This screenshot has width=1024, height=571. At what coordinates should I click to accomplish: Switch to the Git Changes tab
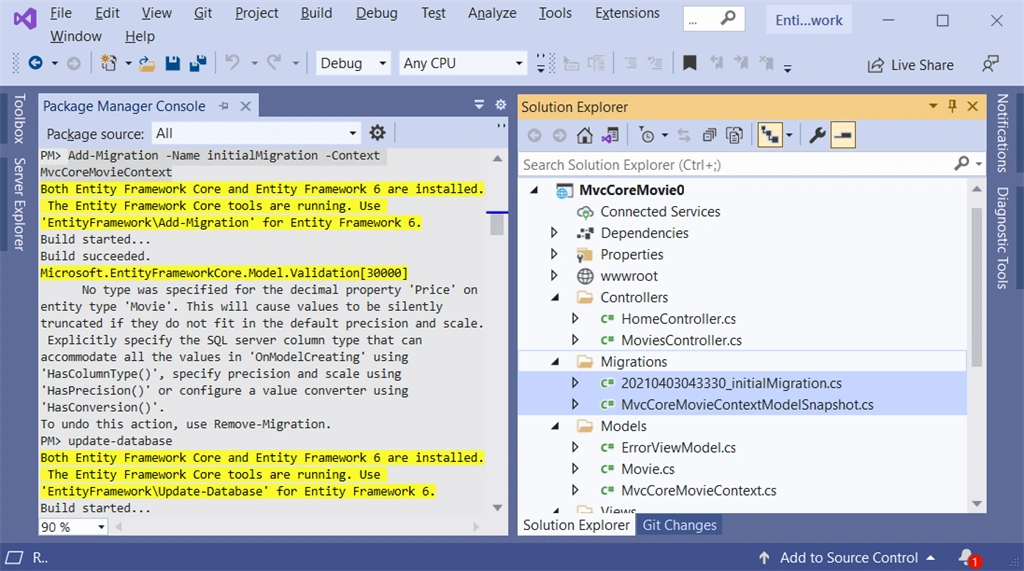[x=679, y=525]
